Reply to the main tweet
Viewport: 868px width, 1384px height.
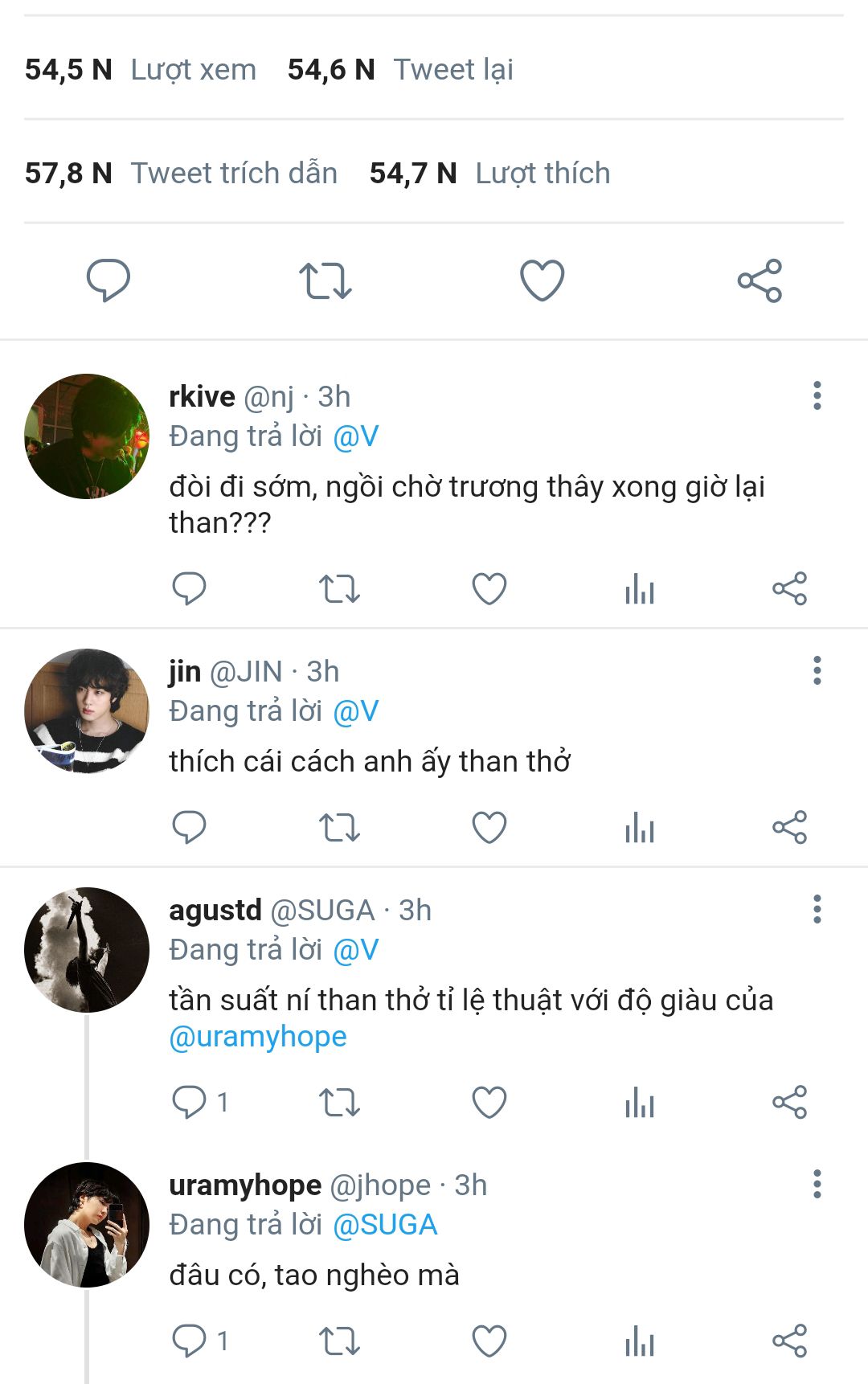tap(108, 280)
